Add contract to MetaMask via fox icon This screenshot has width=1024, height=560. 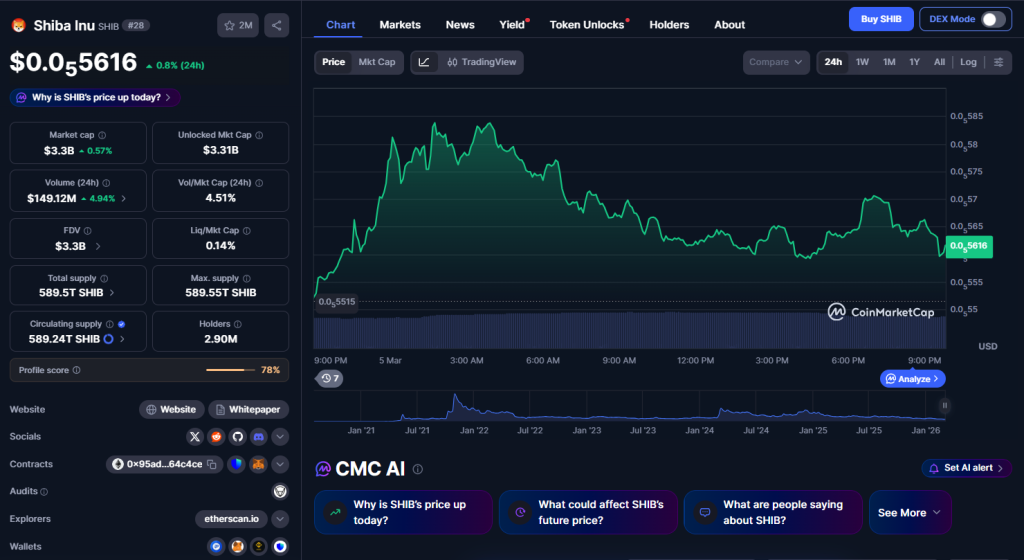(x=258, y=464)
